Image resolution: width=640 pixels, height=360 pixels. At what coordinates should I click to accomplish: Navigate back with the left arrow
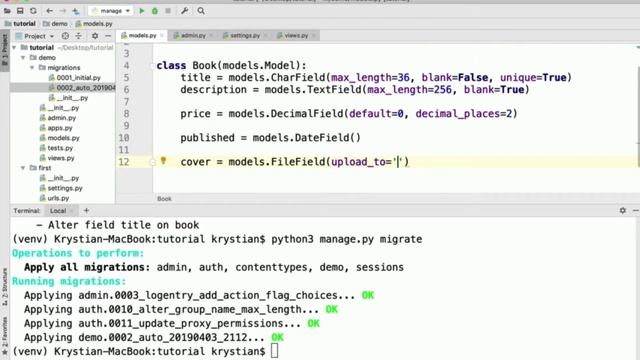coord(49,11)
